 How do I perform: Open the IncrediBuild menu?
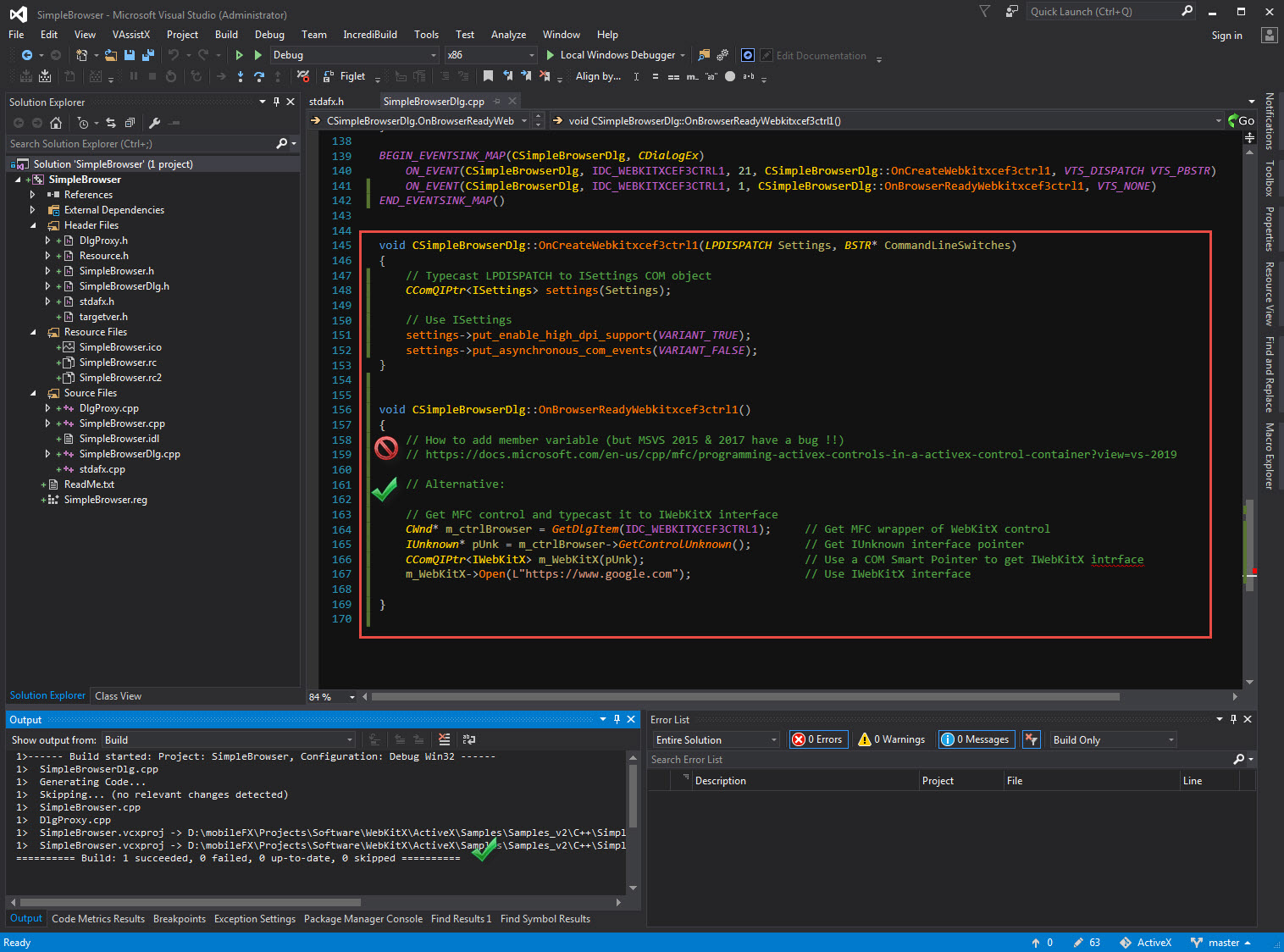pyautogui.click(x=369, y=35)
